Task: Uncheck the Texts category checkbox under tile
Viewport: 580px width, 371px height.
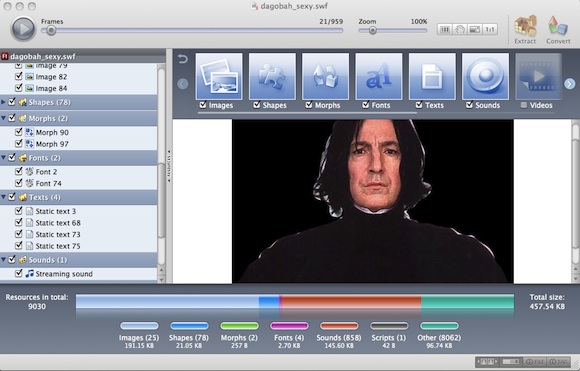Action: coord(419,105)
